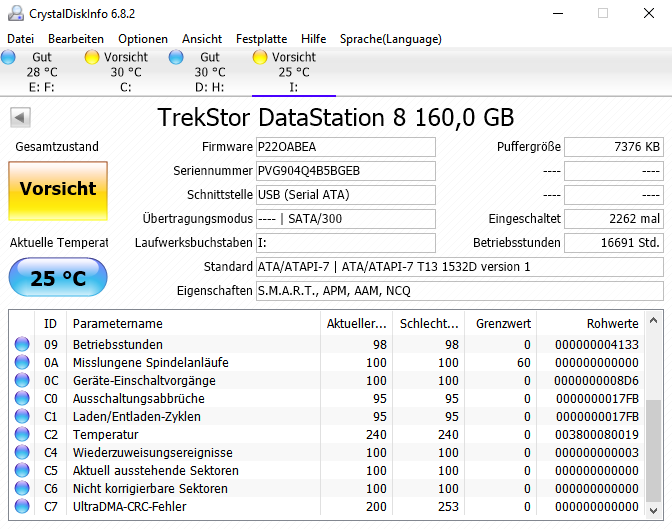672x529 pixels.
Task: Select the blue status orb for E: F: drive
Action: tap(8, 57)
